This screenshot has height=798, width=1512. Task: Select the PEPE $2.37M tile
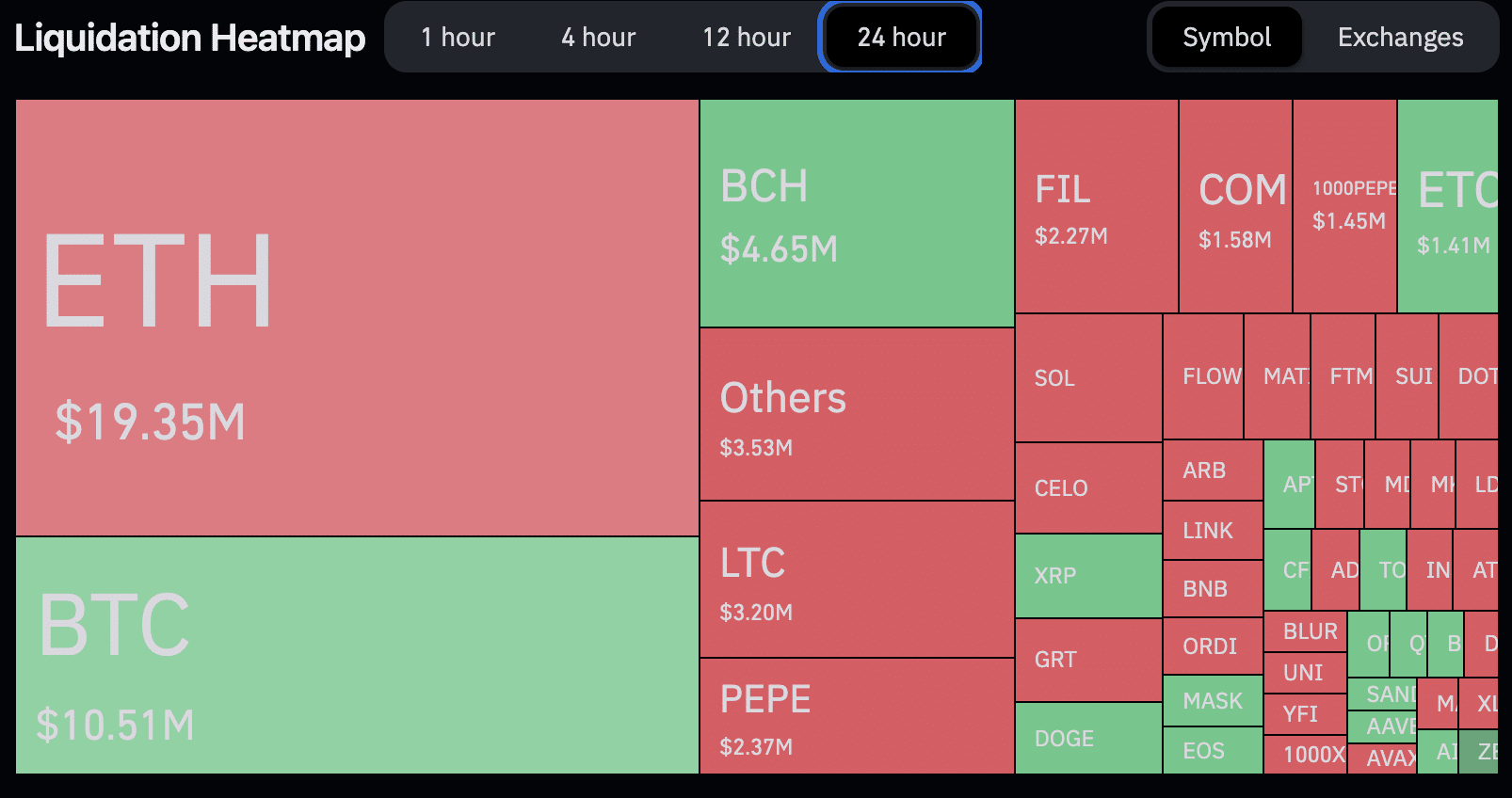tap(857, 716)
